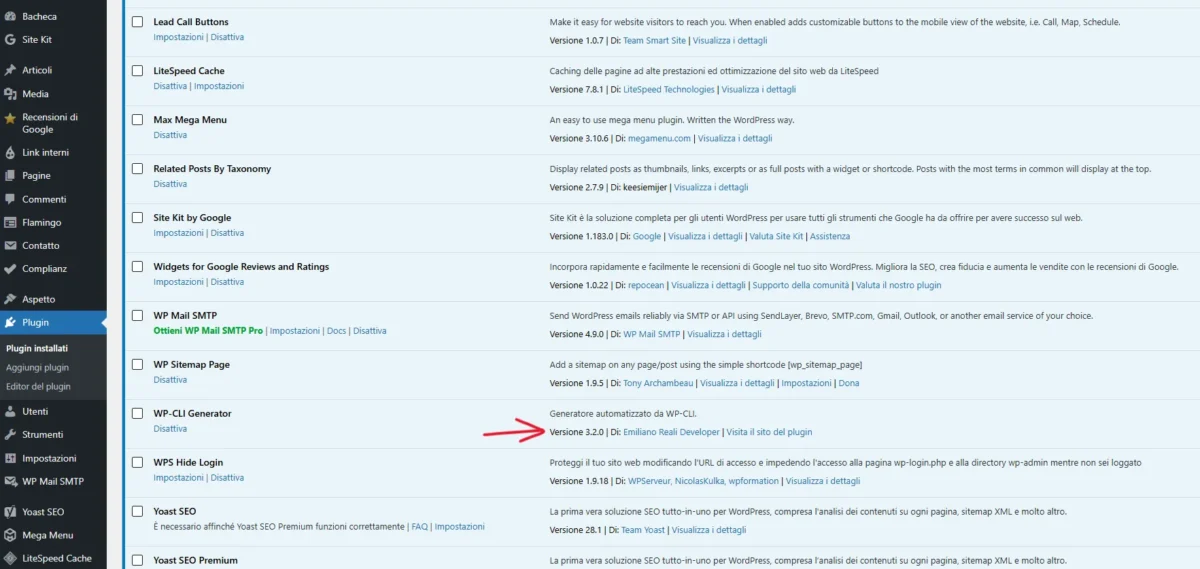Open Bacheca dashboard icon in sidebar
The height and width of the screenshot is (569, 1200).
pos(10,17)
